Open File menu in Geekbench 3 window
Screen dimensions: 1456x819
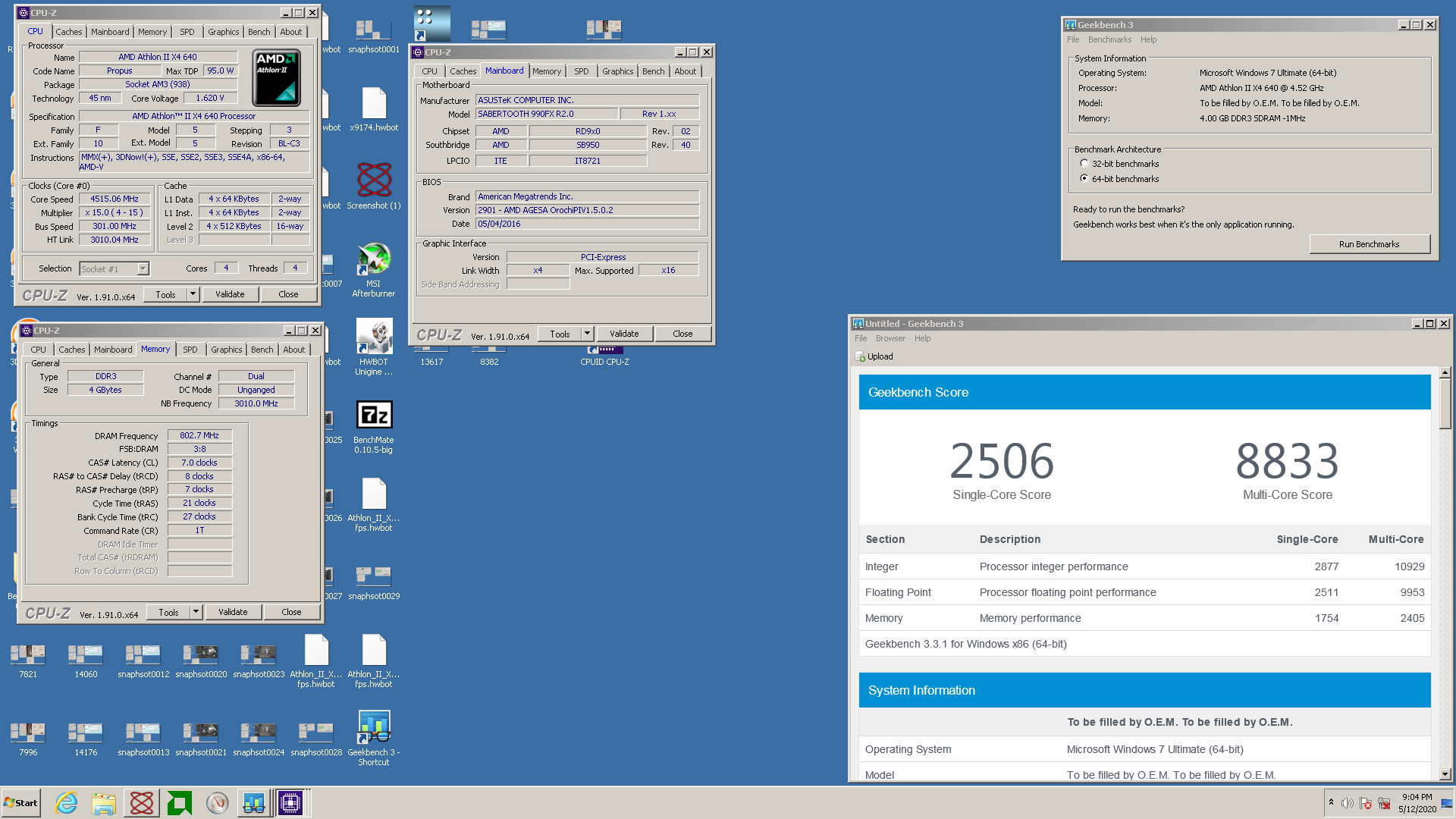click(1073, 39)
